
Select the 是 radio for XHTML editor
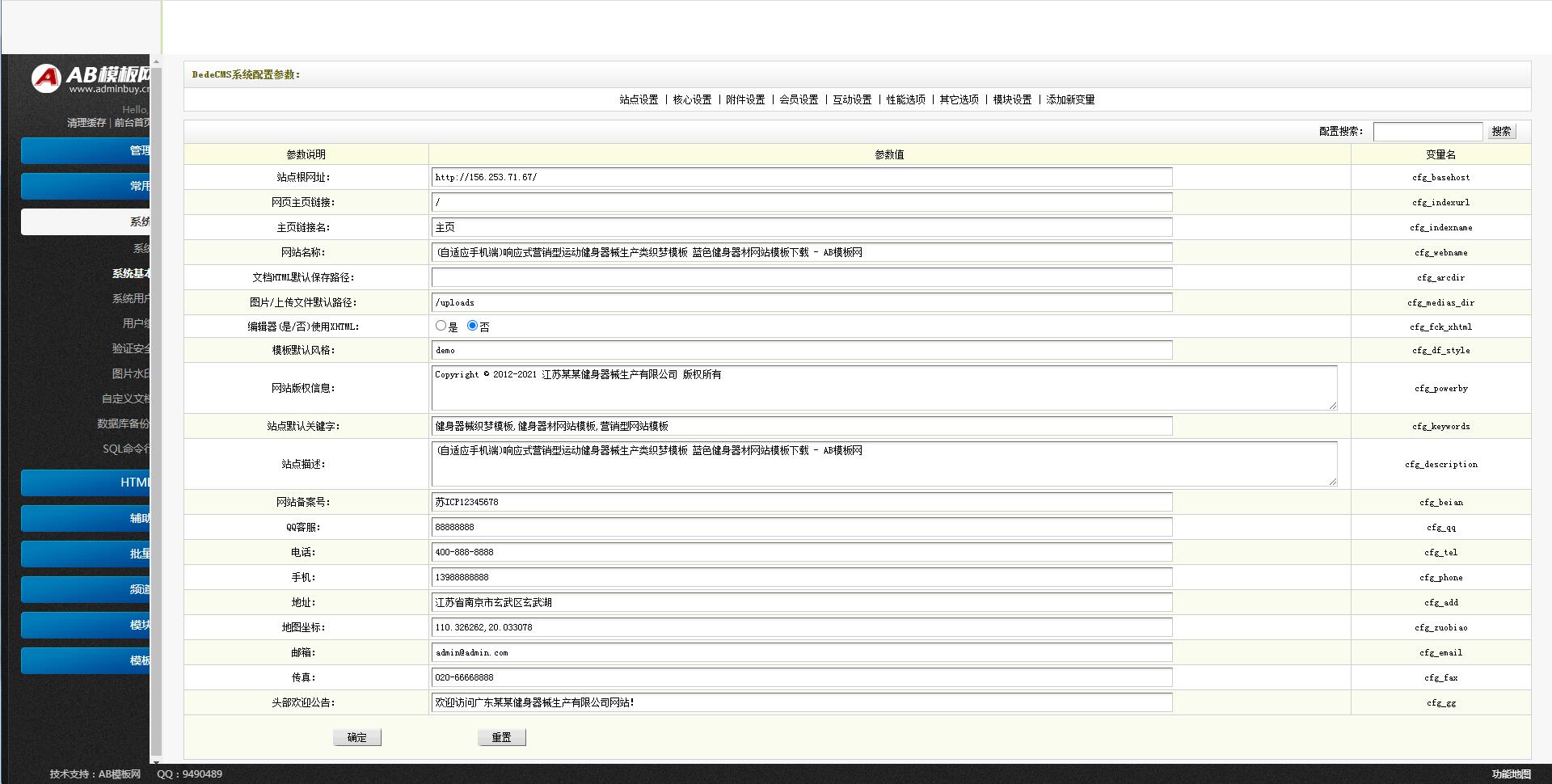click(x=441, y=326)
